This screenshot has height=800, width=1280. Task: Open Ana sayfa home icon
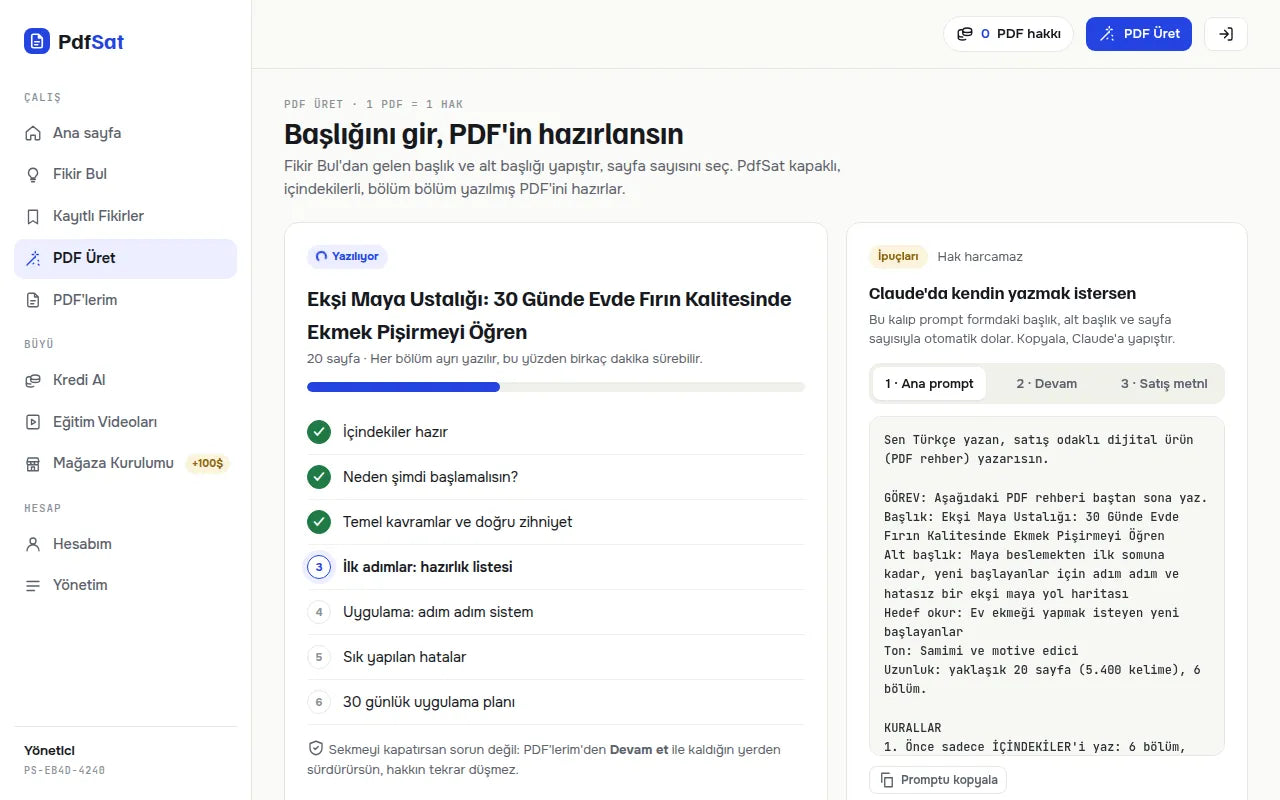coord(33,133)
